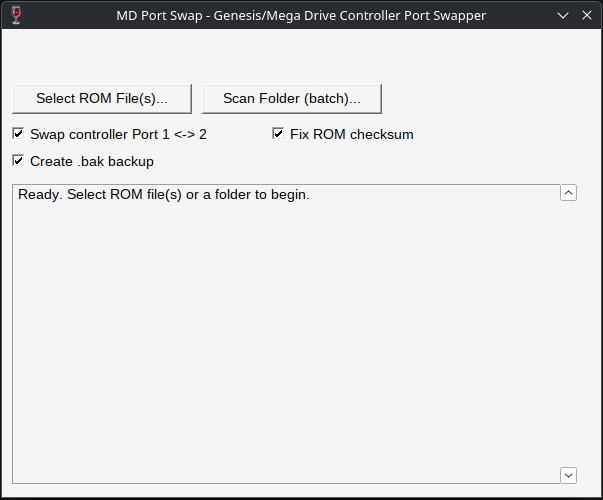This screenshot has width=603, height=500.
Task: Disable the Fix ROM checksum checkbox
Action: [278, 133]
